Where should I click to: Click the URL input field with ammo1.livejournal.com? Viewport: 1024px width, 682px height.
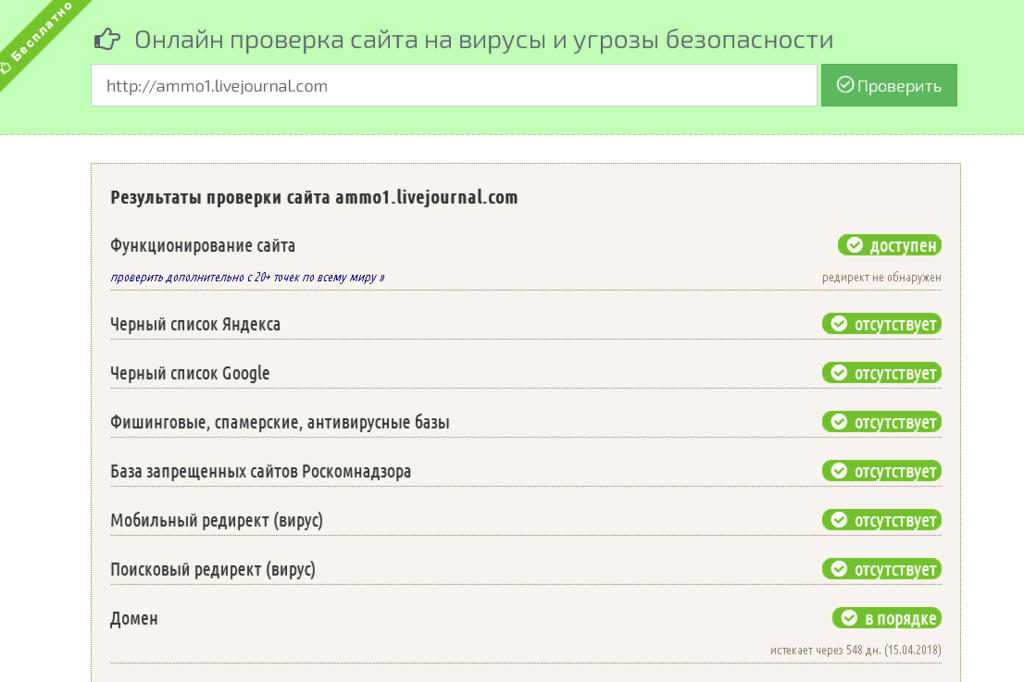point(453,86)
